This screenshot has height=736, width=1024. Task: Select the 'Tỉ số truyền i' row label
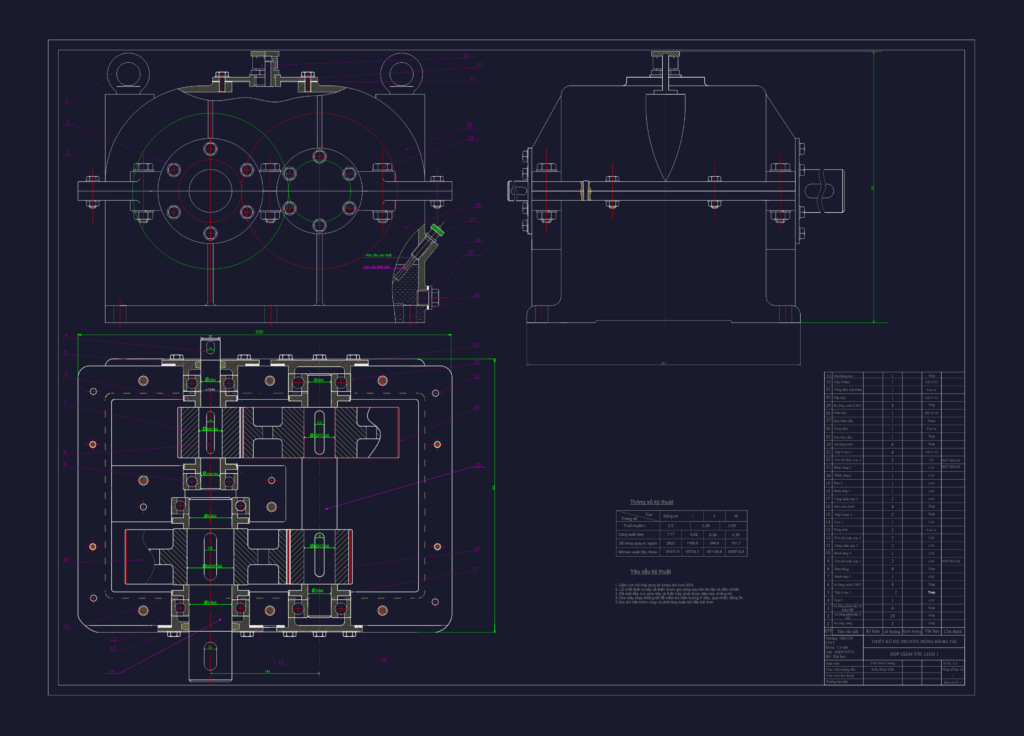click(633, 525)
